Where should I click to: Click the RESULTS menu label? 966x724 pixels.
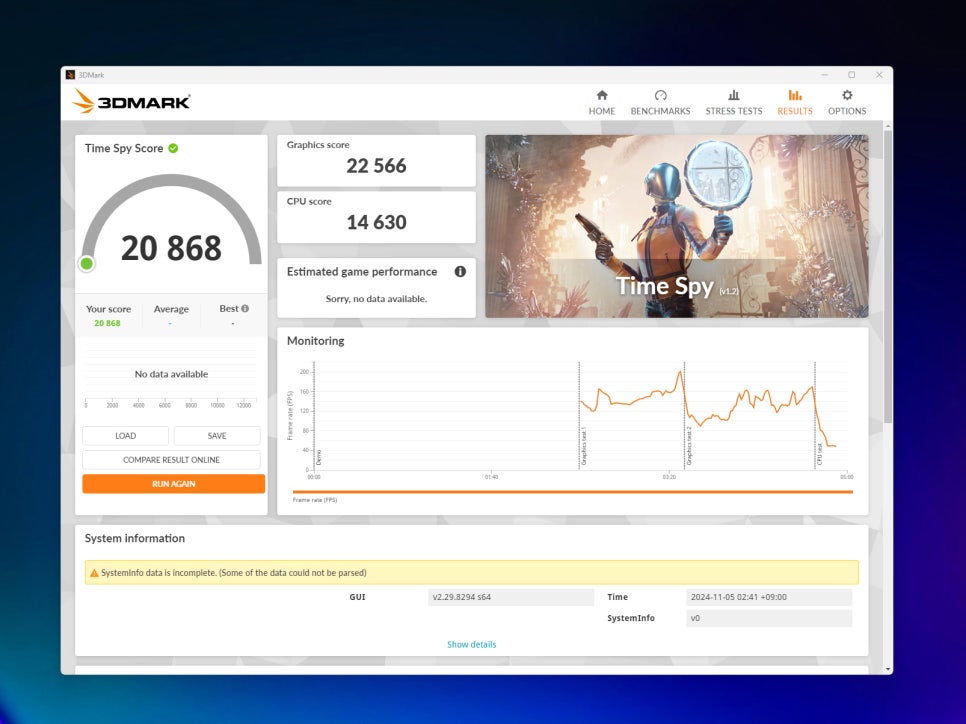tap(795, 111)
